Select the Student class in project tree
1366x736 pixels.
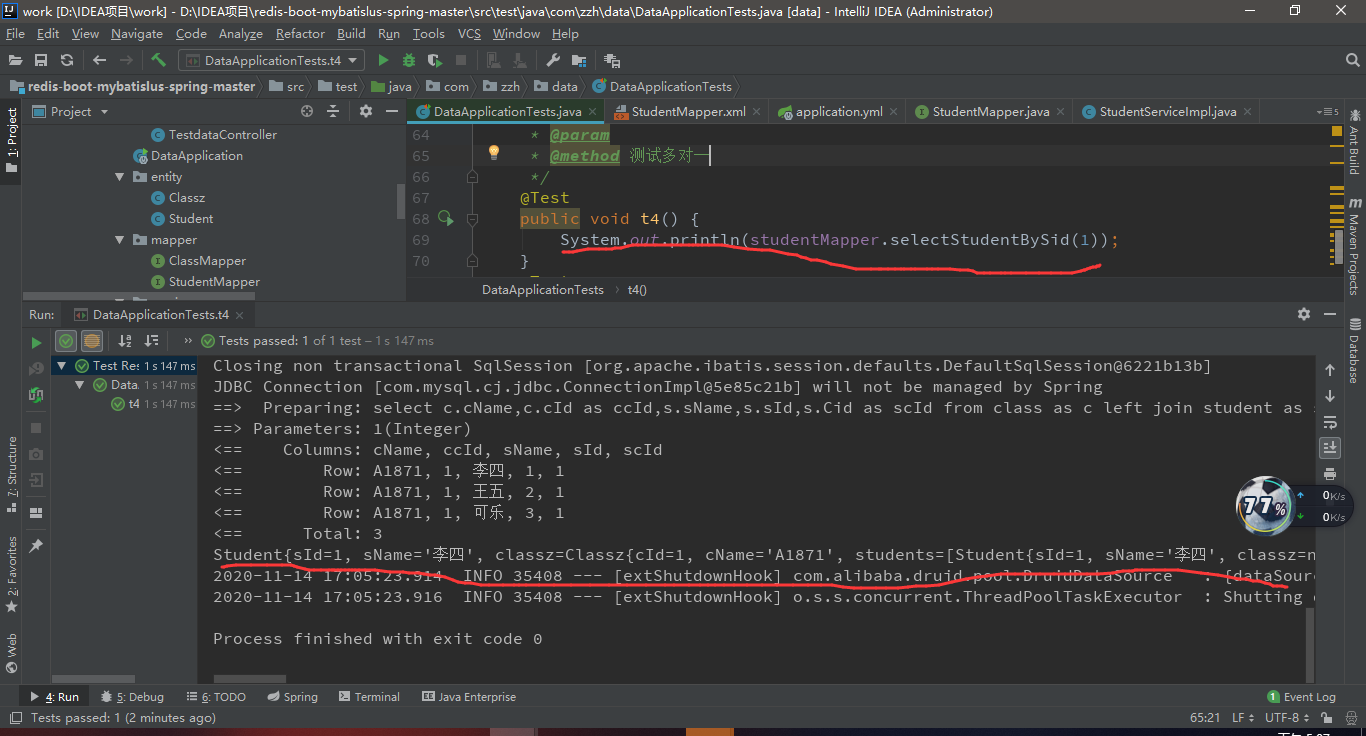(x=190, y=219)
